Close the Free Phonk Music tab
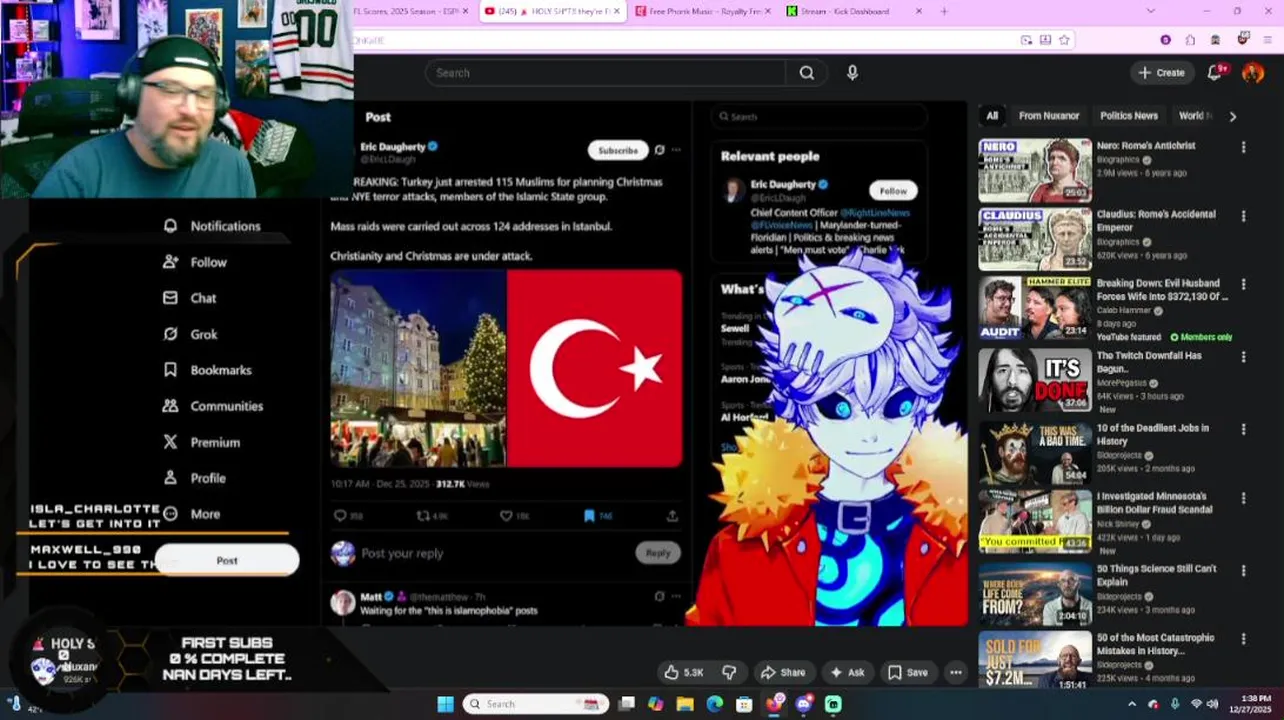1284x720 pixels. [766, 11]
